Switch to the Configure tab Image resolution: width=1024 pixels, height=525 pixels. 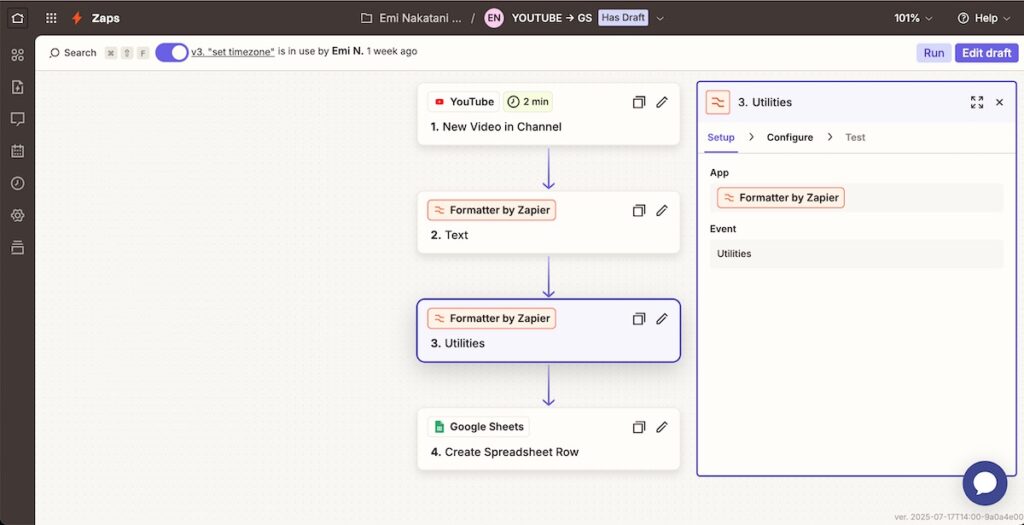(790, 137)
